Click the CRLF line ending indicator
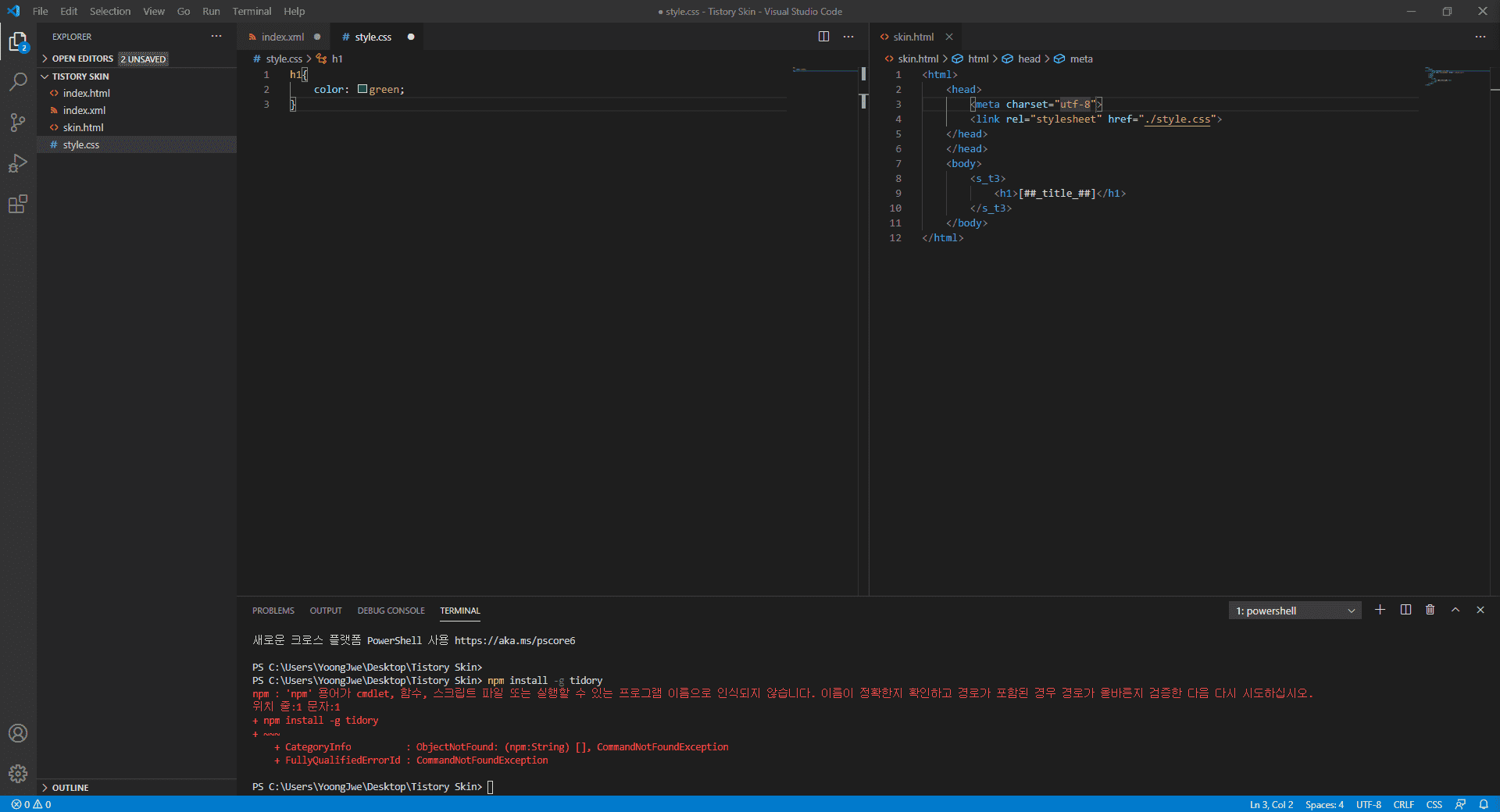 [1403, 804]
